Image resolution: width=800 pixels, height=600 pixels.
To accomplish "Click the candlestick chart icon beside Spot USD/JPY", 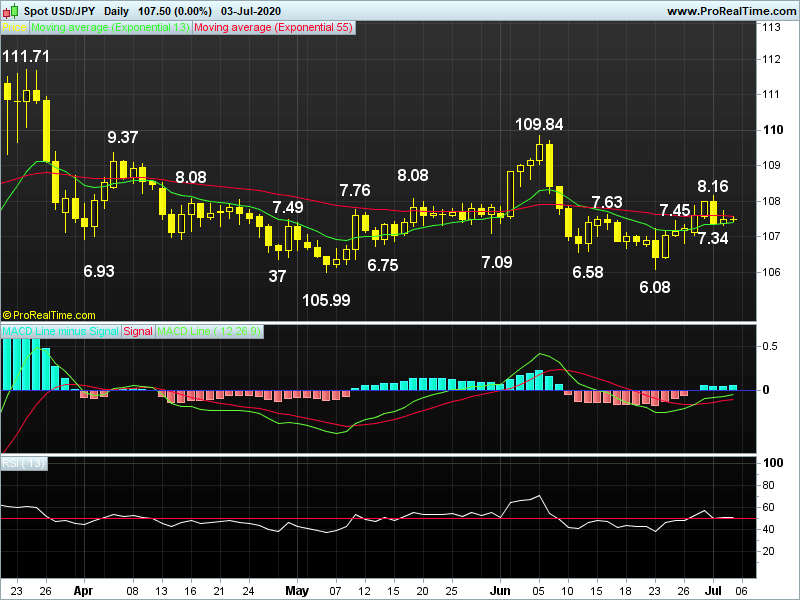I will coord(9,10).
